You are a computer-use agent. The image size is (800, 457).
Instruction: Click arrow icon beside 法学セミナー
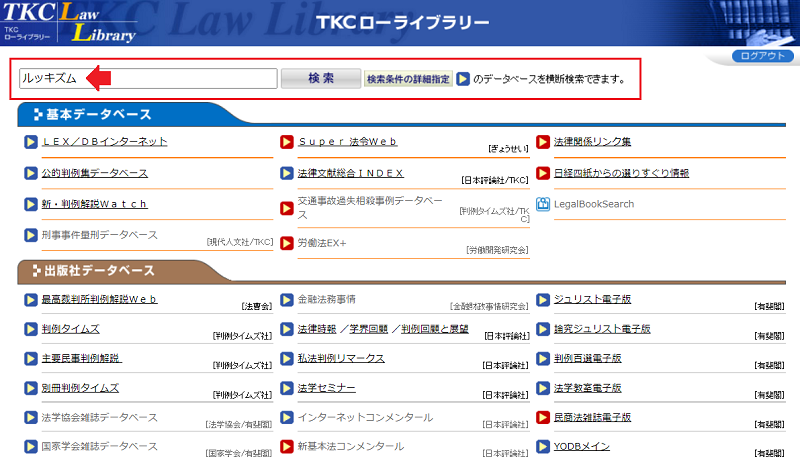(287, 388)
